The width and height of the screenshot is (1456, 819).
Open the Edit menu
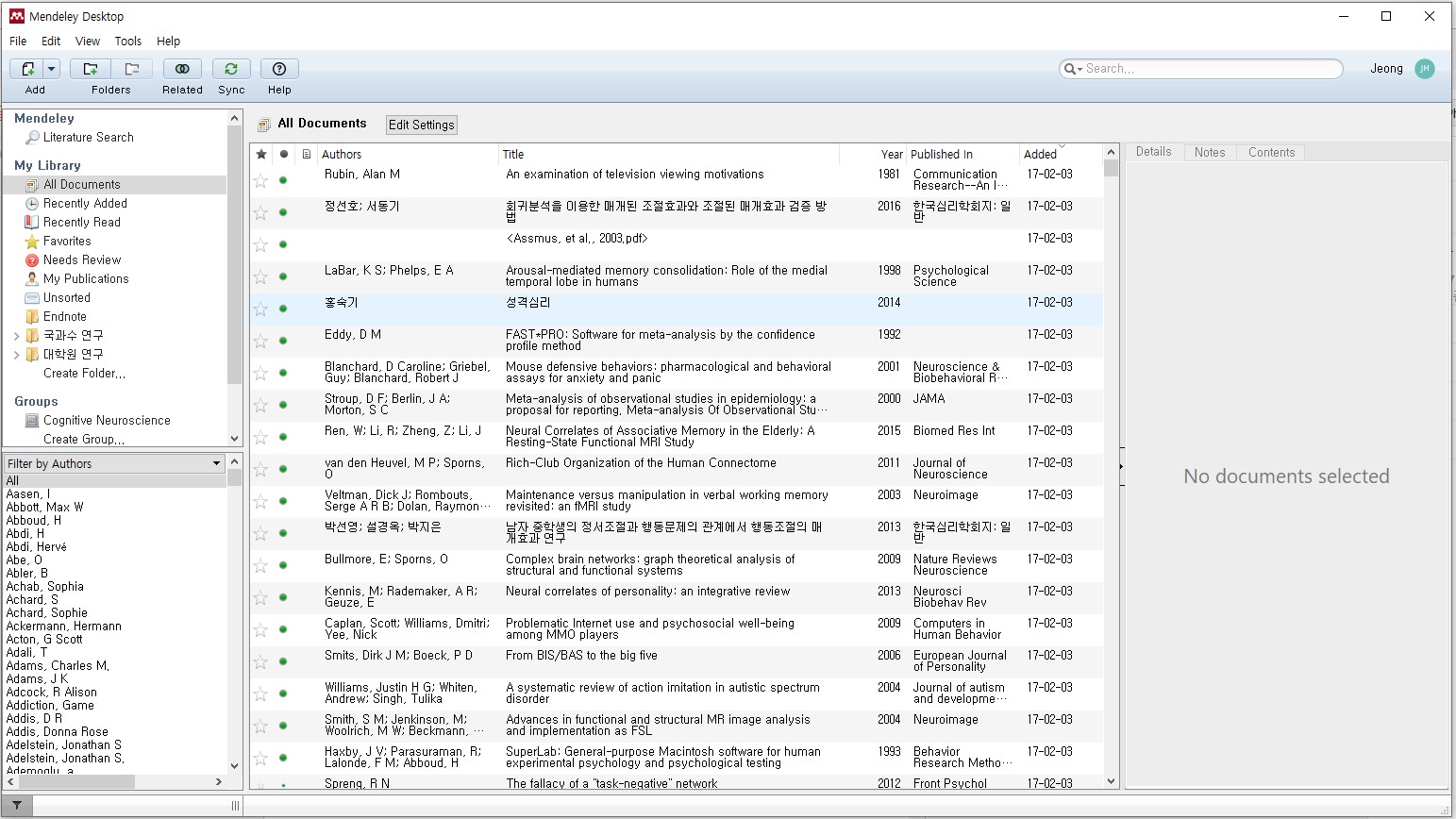pos(51,42)
